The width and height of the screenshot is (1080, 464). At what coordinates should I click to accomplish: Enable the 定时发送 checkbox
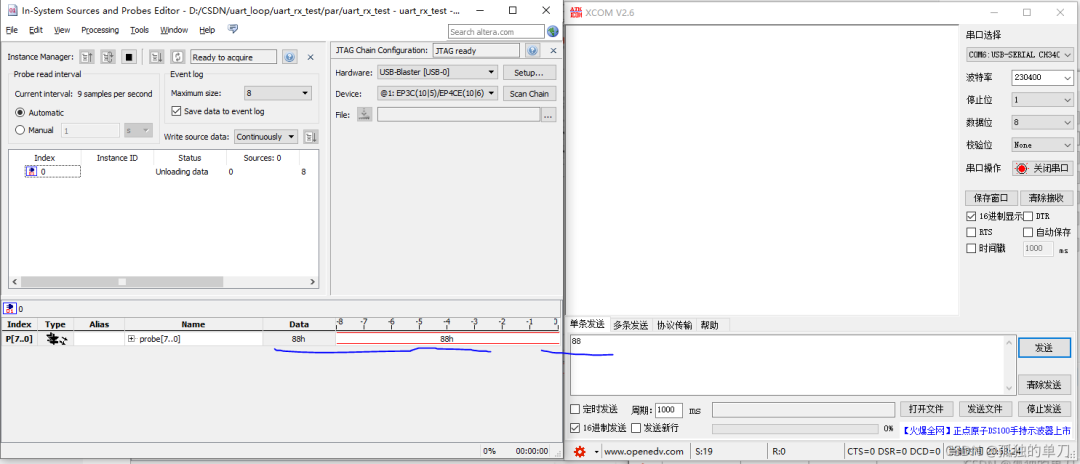[575, 410]
